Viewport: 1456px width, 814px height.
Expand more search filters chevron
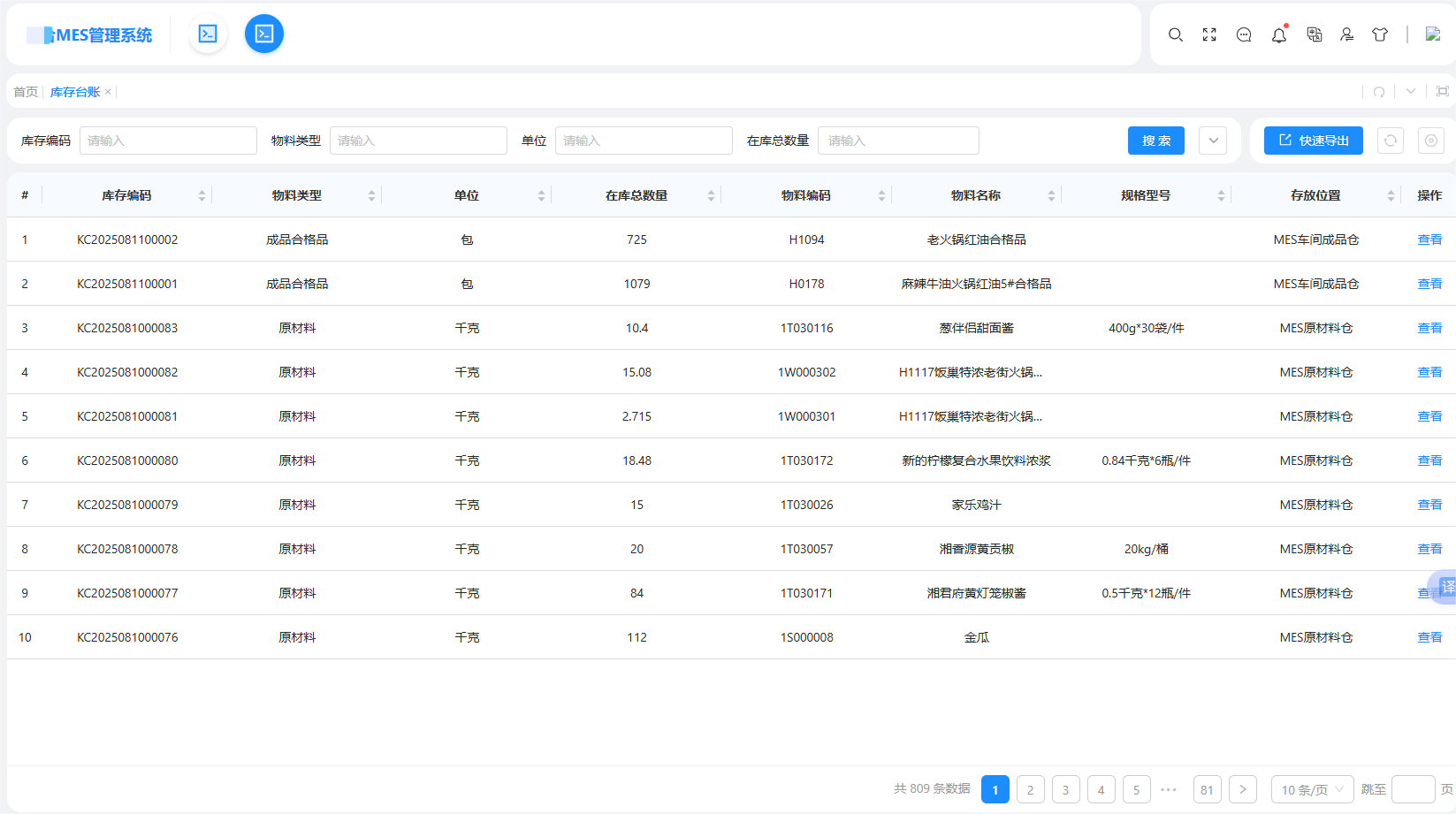tap(1213, 141)
